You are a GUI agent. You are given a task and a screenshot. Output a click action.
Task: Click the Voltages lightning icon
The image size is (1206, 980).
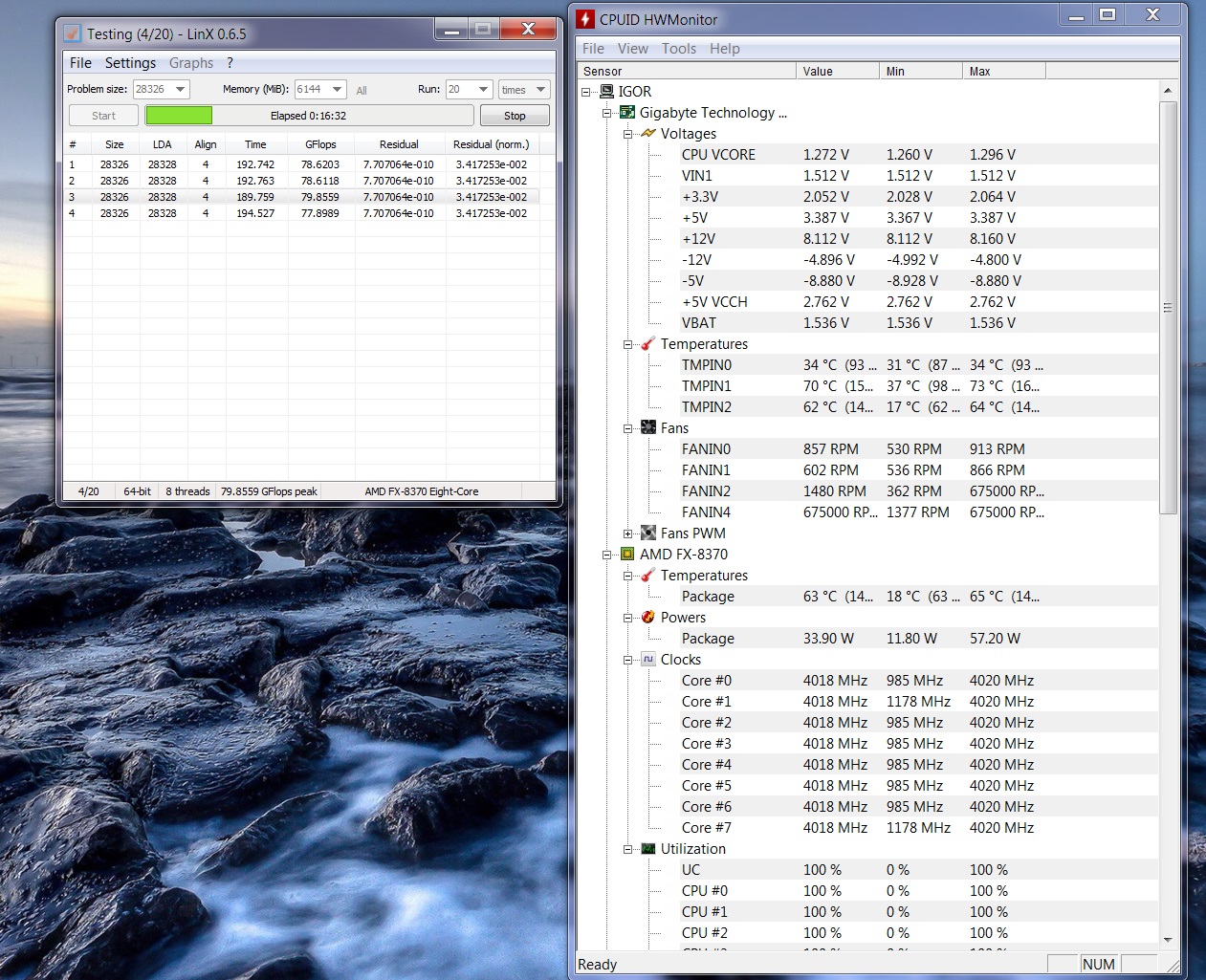(648, 134)
